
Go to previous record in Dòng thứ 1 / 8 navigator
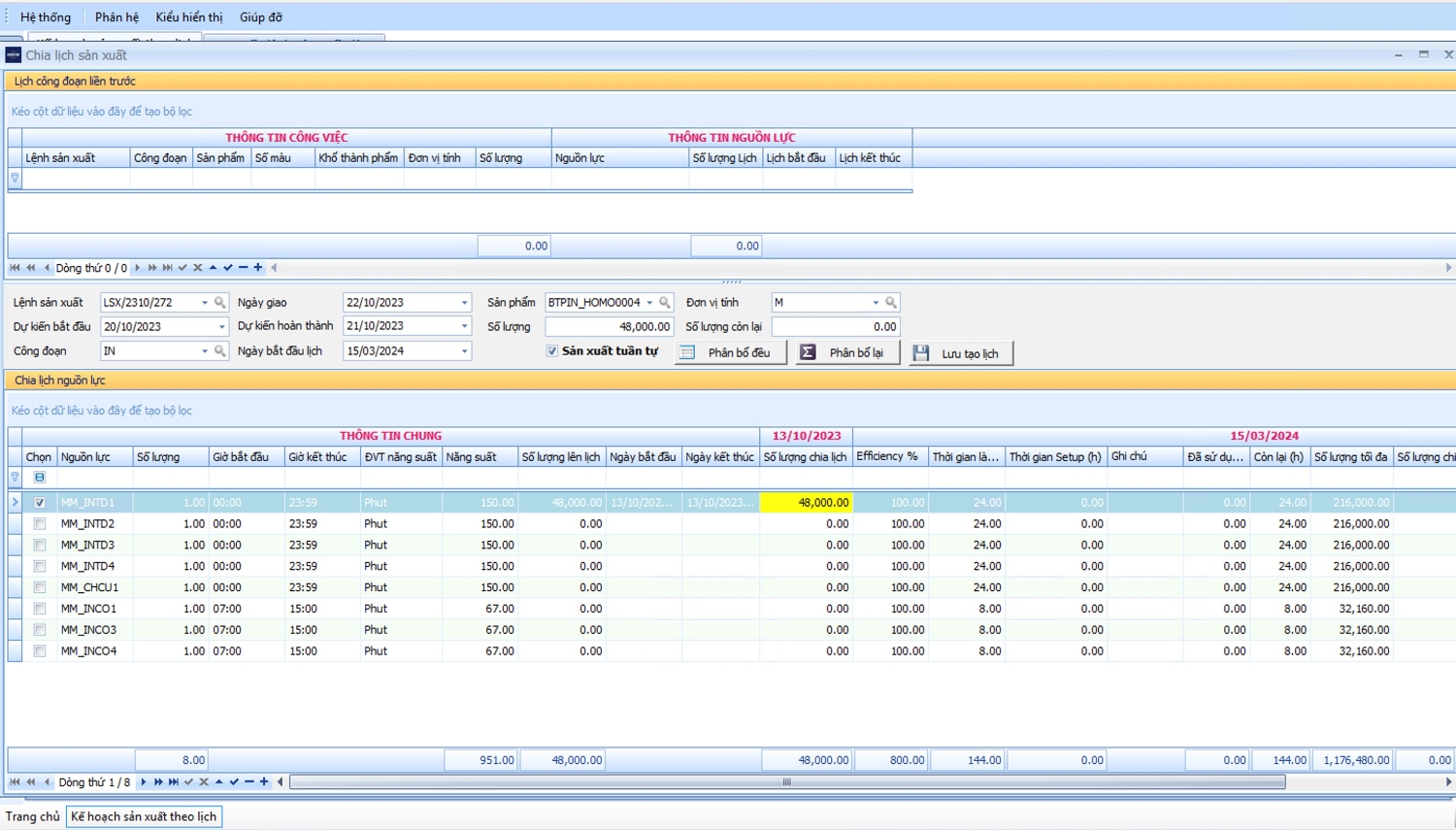pos(47,781)
